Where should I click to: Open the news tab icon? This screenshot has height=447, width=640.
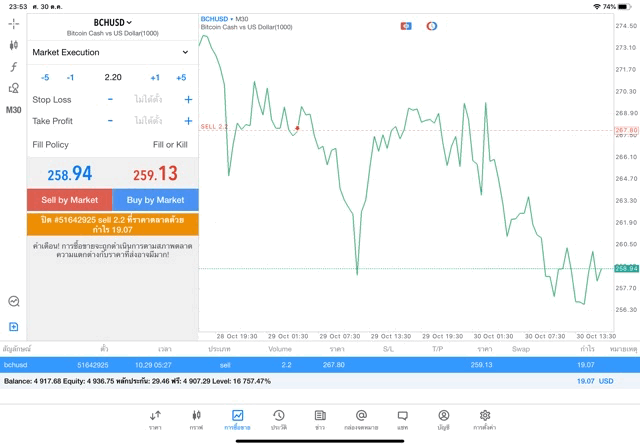(320, 420)
